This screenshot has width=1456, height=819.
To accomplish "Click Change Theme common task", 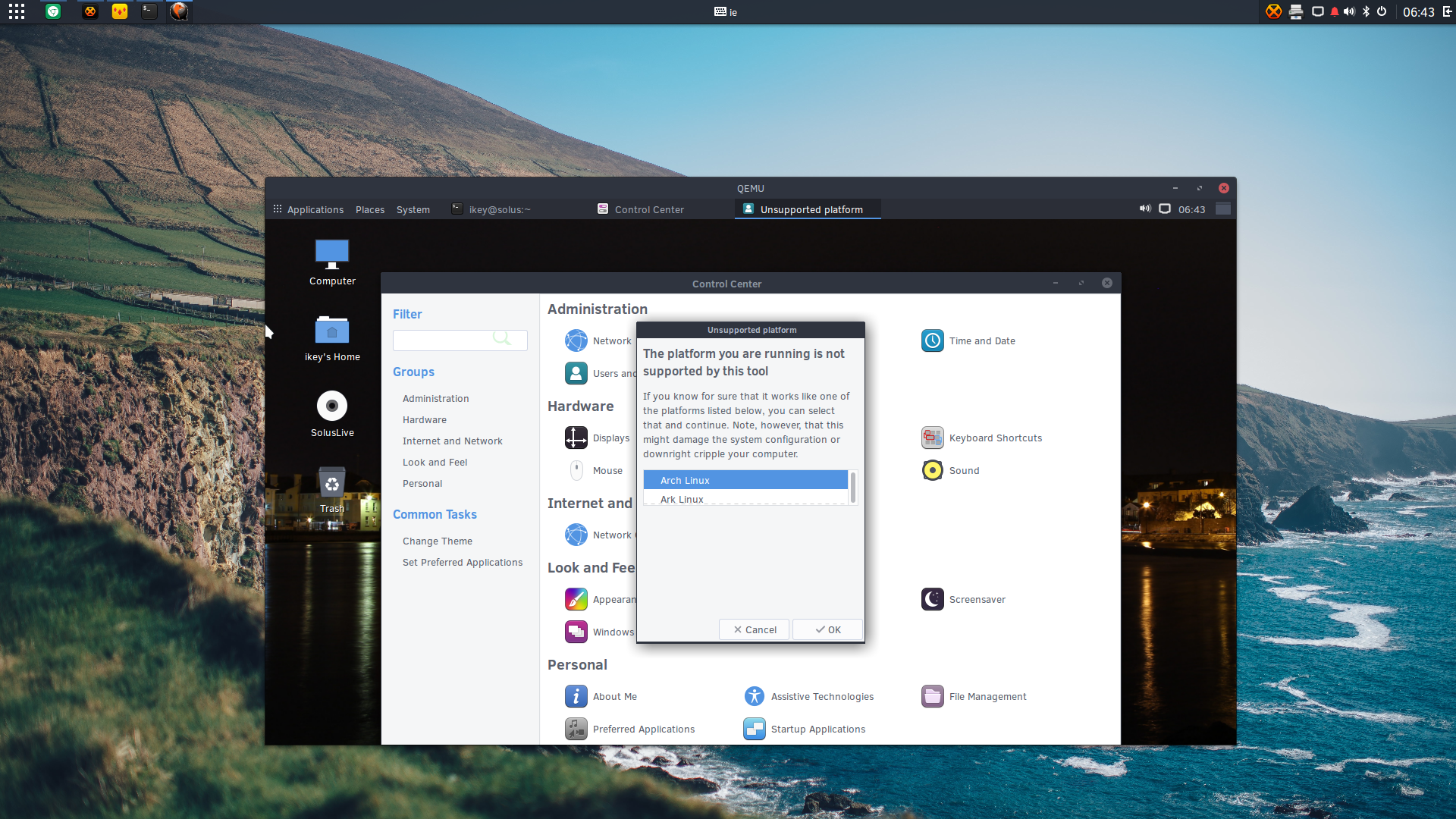I will (x=438, y=541).
